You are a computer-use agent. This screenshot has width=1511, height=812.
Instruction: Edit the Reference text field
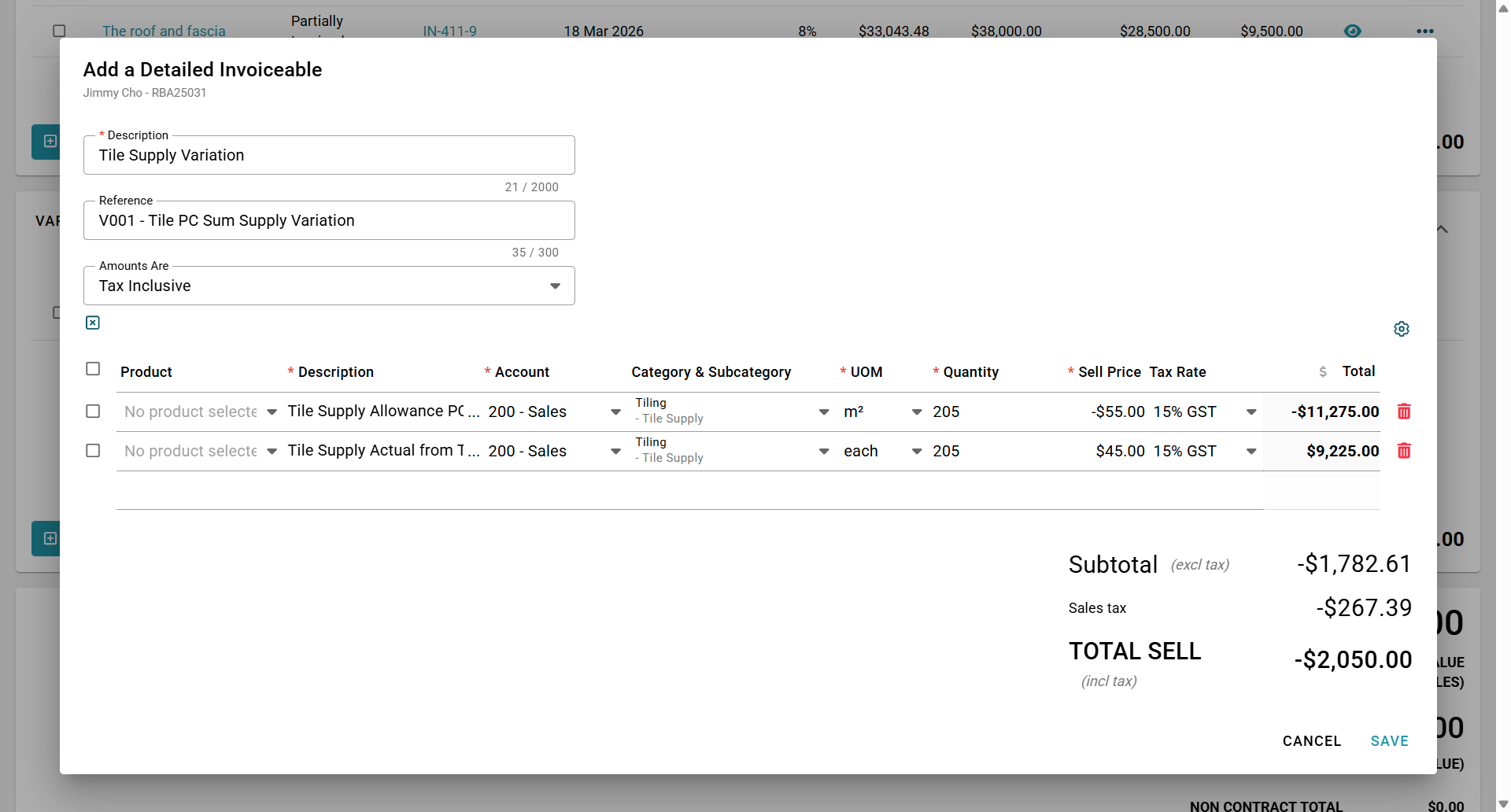[x=329, y=221]
